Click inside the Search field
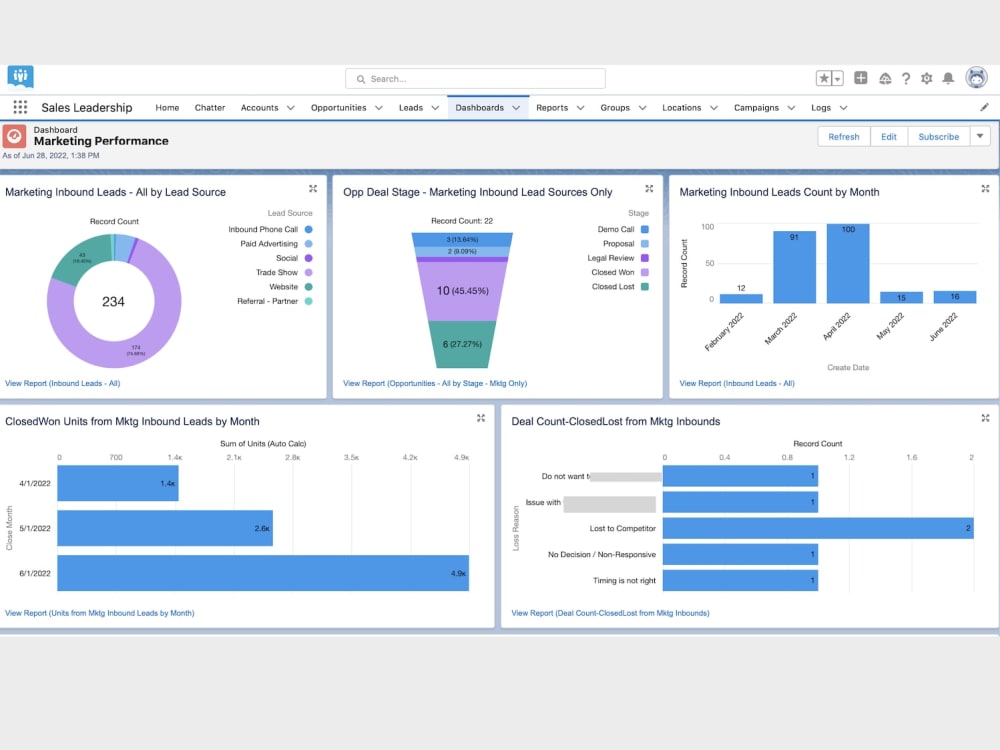Viewport: 1000px width, 750px height. [x=473, y=78]
